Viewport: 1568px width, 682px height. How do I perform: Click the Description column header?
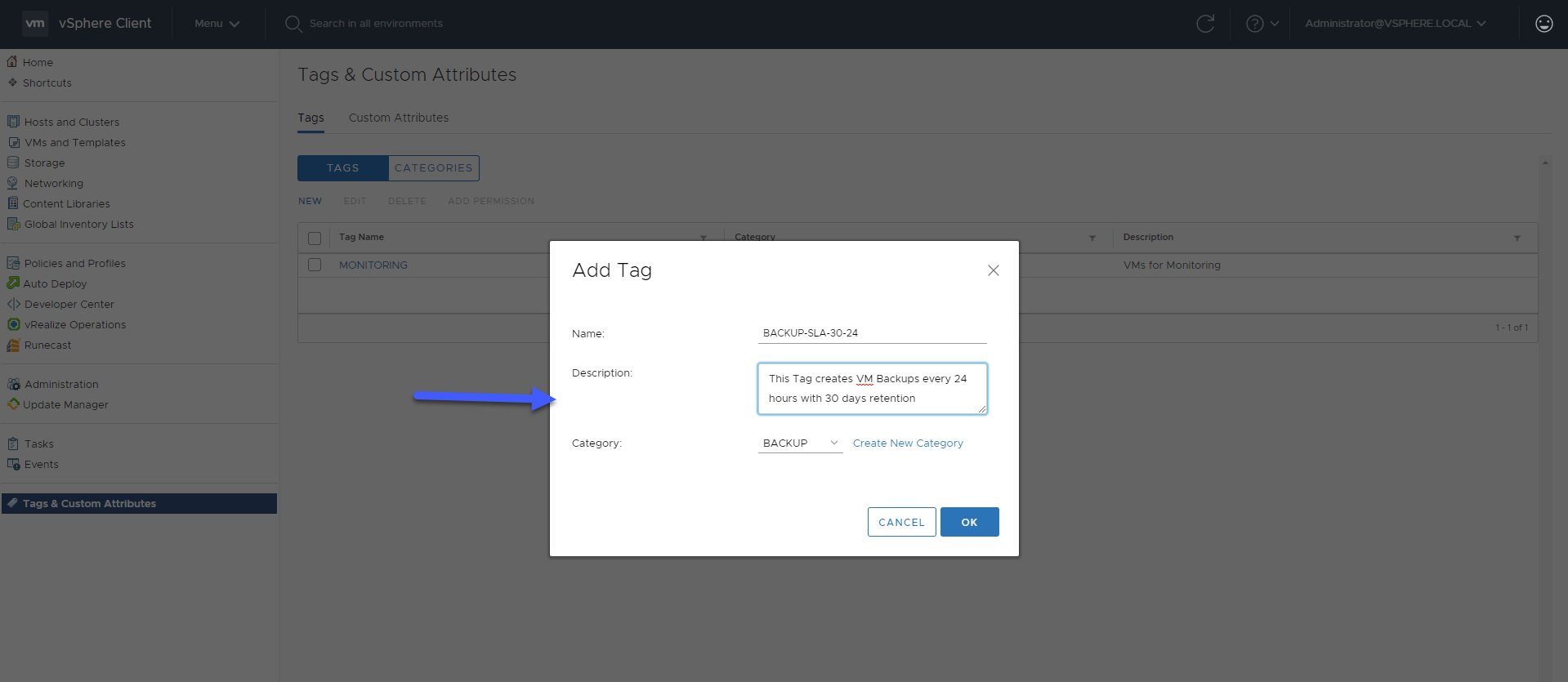(1148, 237)
